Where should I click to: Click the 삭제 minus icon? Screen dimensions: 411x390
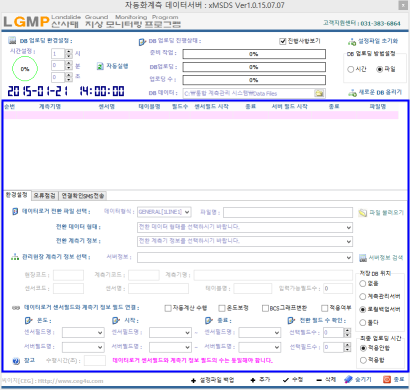(319, 380)
